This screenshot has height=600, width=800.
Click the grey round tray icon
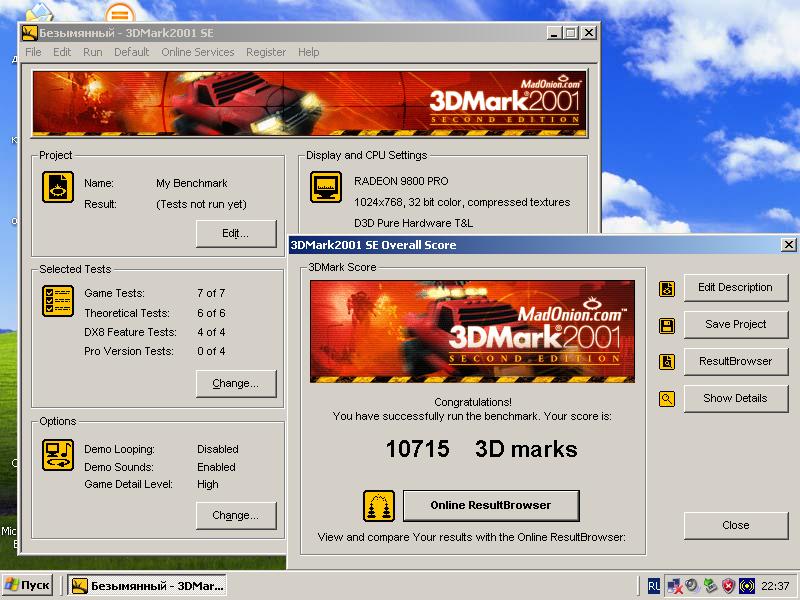[692, 585]
